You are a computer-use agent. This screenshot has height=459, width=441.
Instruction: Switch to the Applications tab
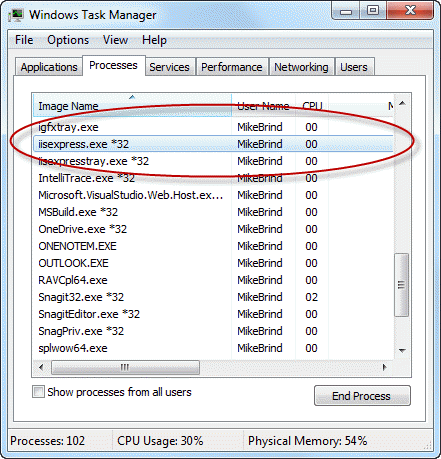pos(49,67)
